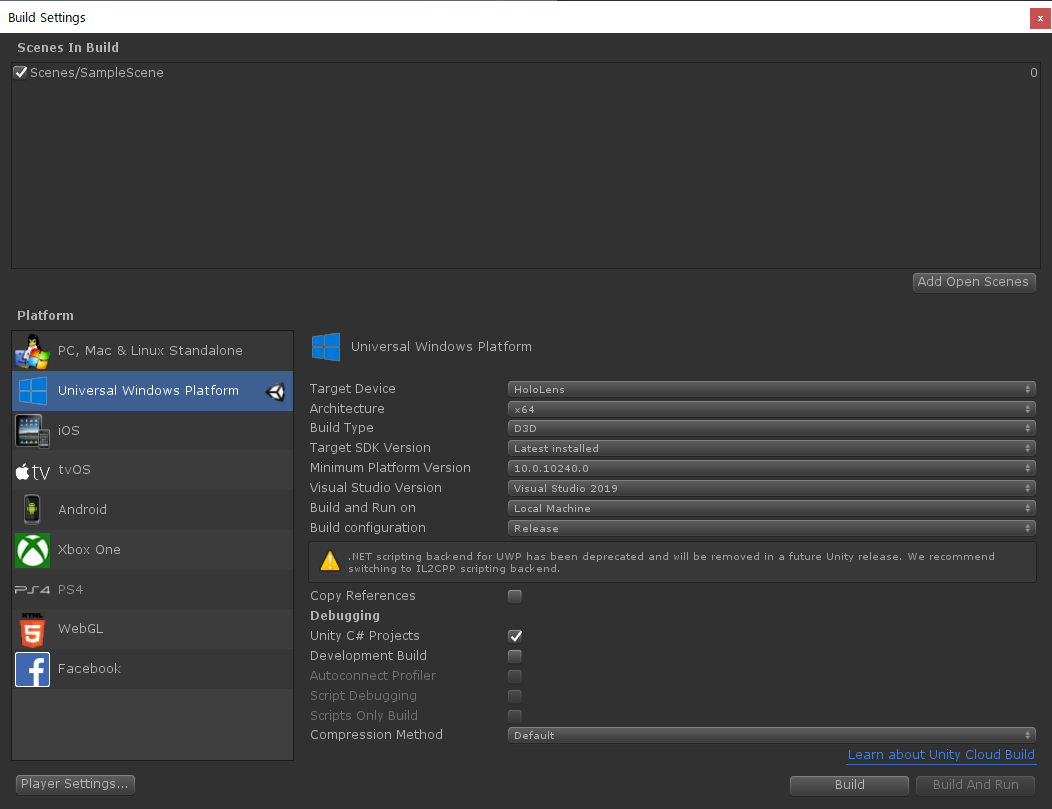Open the Visual Studio Version dropdown

tap(772, 488)
